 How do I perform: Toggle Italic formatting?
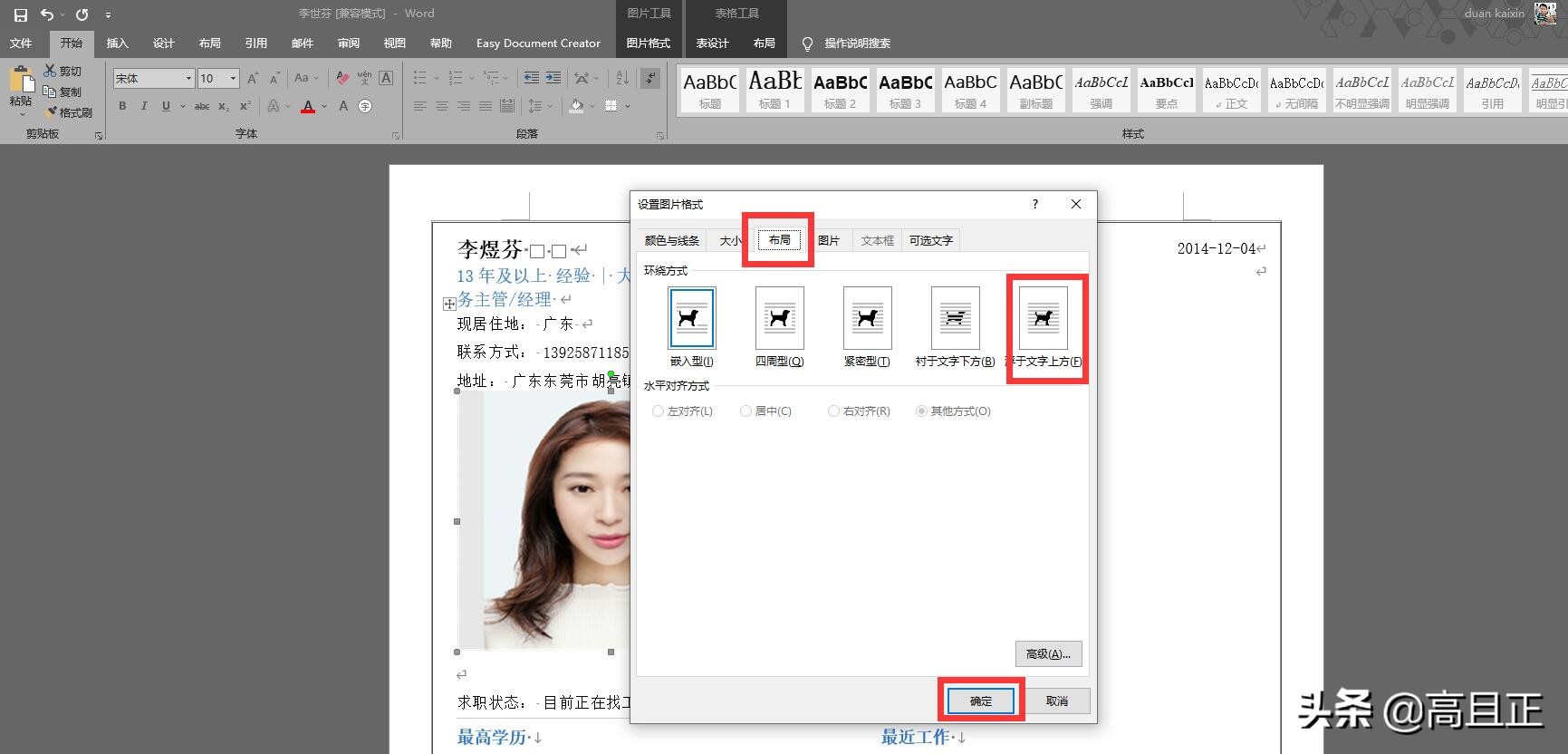tap(144, 106)
